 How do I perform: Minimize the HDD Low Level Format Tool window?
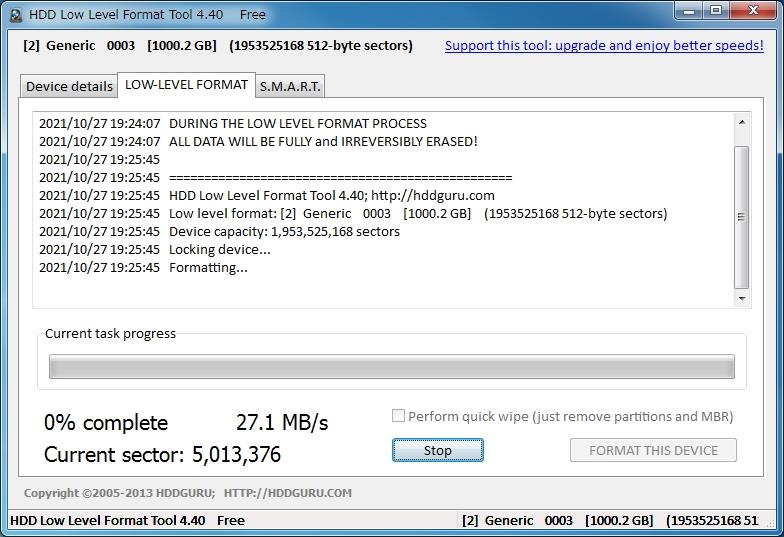coord(690,10)
